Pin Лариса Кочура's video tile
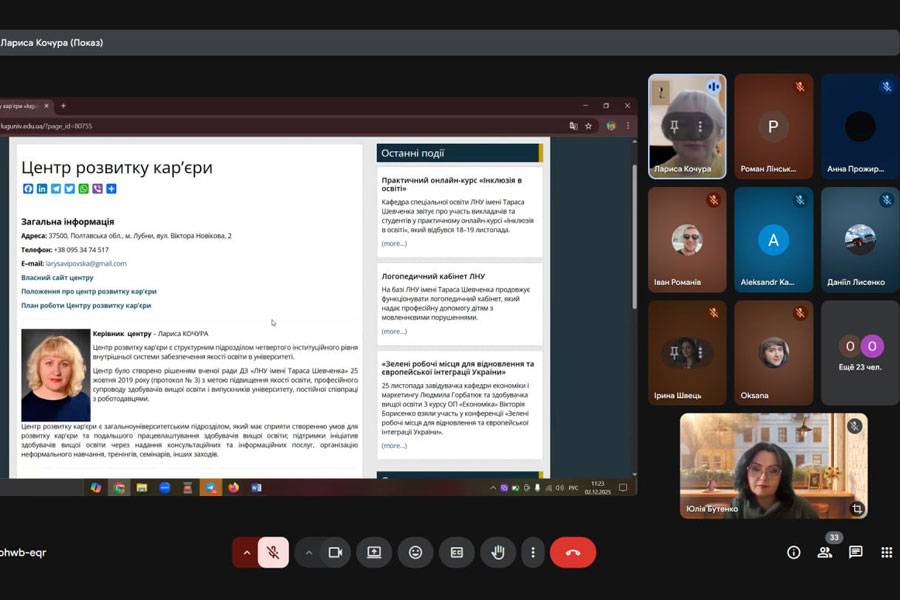Image resolution: width=900 pixels, height=600 pixels. pos(674,126)
